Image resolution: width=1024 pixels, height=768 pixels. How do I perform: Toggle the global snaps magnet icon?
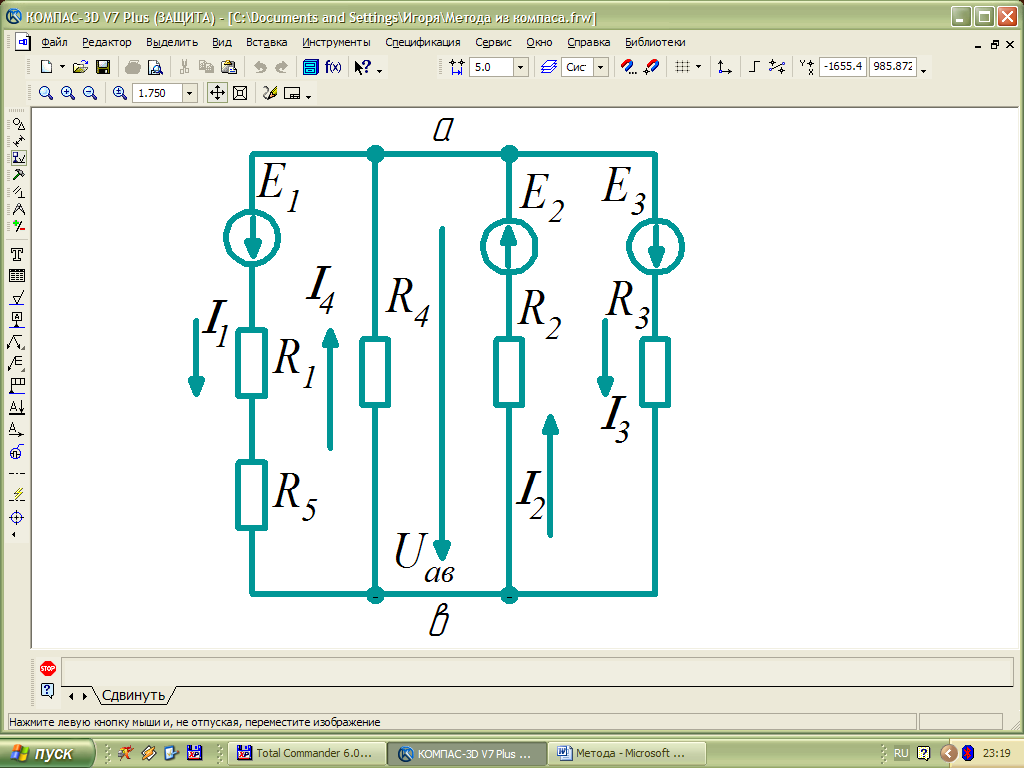click(x=629, y=67)
